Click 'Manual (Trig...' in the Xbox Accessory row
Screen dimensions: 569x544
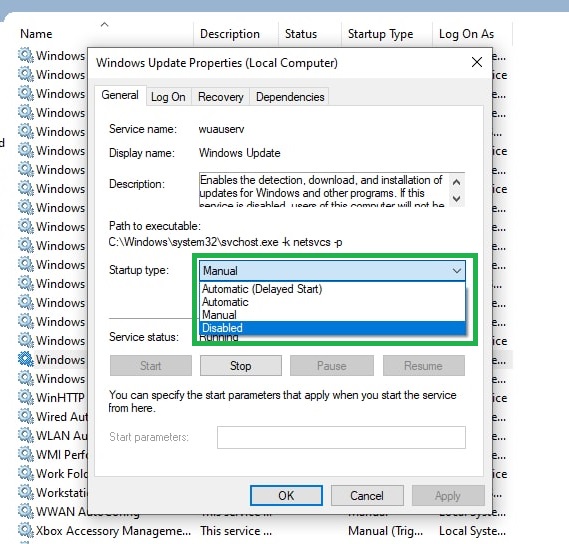pyautogui.click(x=385, y=531)
